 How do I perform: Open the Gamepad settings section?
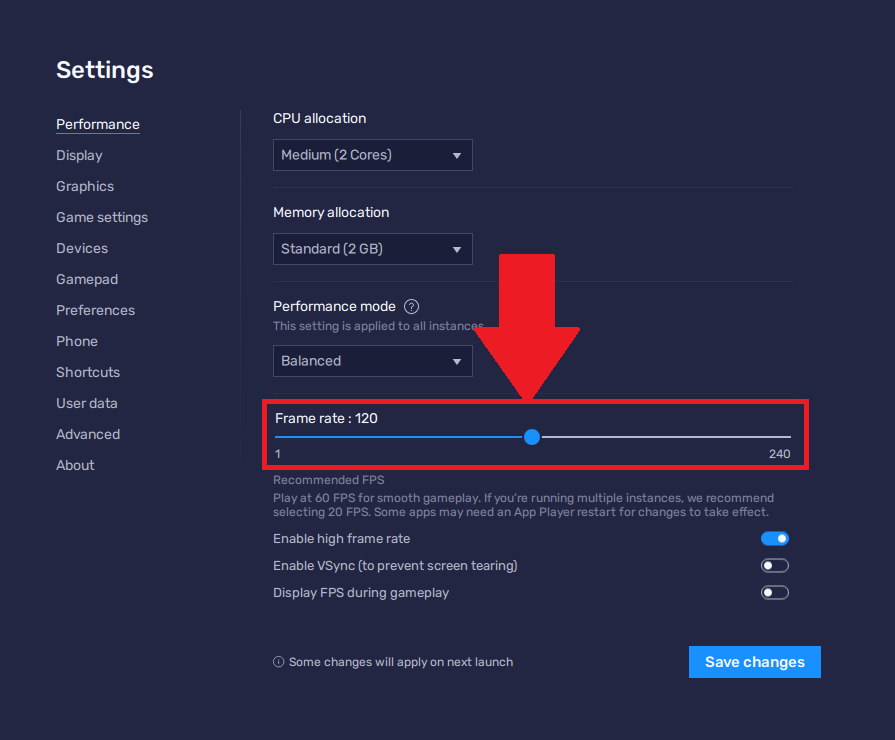pos(87,279)
